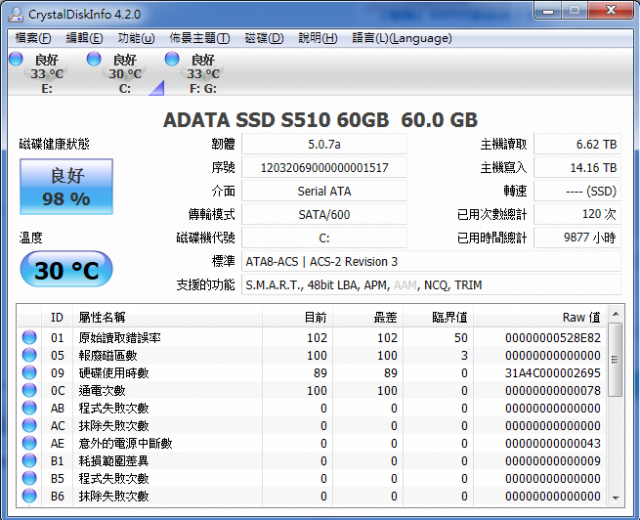The height and width of the screenshot is (520, 640).
Task: Click the attribute list scrollbar thumb
Action: tap(615, 359)
